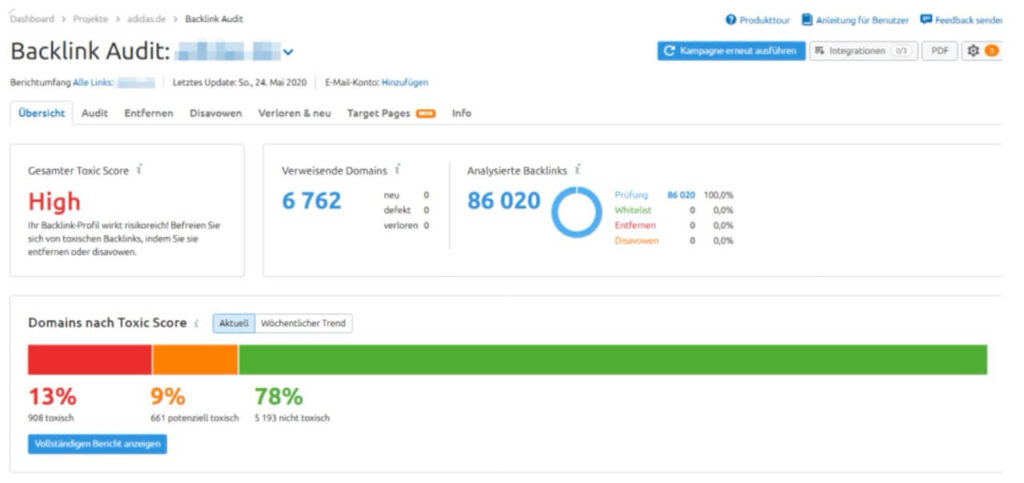Viewport: 1024px width, 483px height.
Task: Show info for Verweisende Domains
Action: (x=397, y=170)
